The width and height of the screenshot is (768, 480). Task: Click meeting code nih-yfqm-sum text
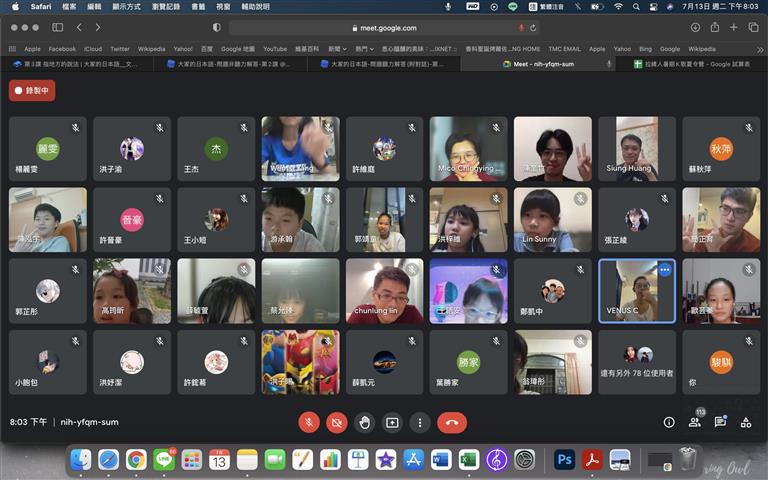[x=89, y=422]
